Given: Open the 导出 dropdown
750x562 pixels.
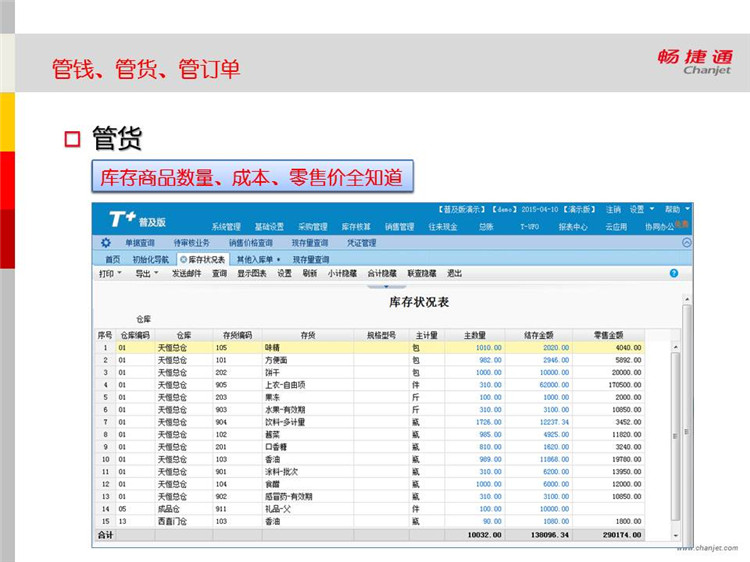Looking at the screenshot, I should click(x=147, y=273).
